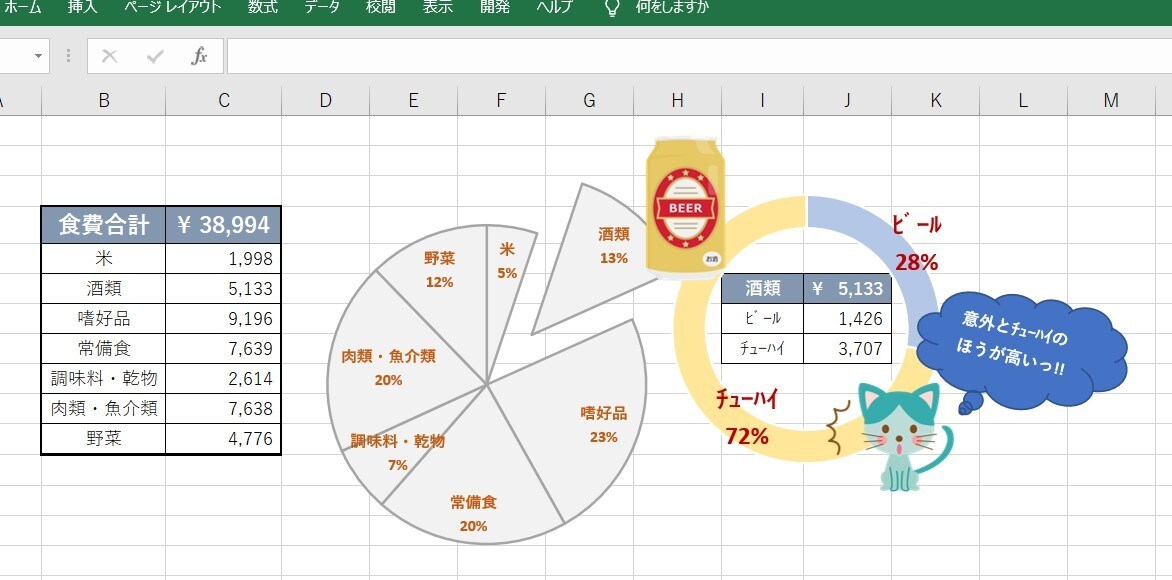Select the column G header
Screen dimensions: 1172x580
pos(589,101)
